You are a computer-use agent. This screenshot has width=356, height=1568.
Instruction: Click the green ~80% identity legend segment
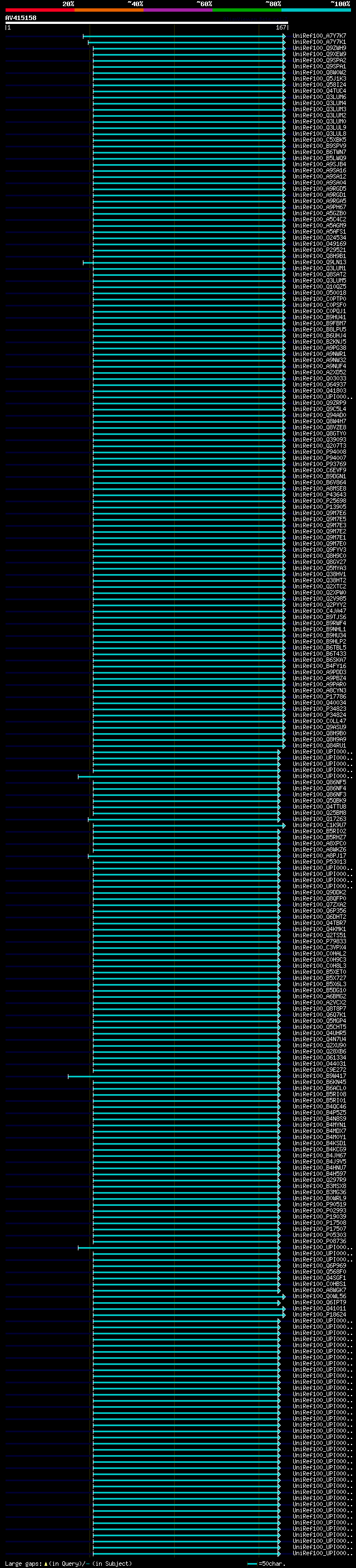pos(247,10)
